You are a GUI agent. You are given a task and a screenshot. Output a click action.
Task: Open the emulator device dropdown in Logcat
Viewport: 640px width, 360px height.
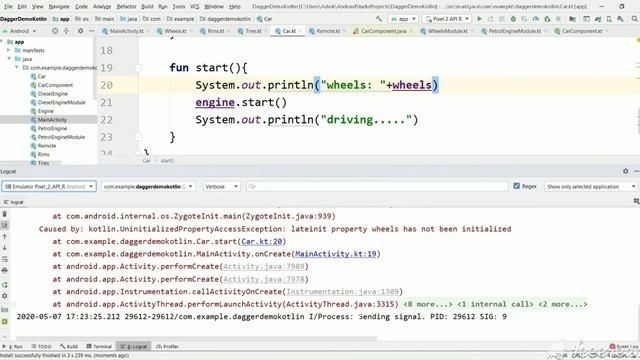point(49,187)
